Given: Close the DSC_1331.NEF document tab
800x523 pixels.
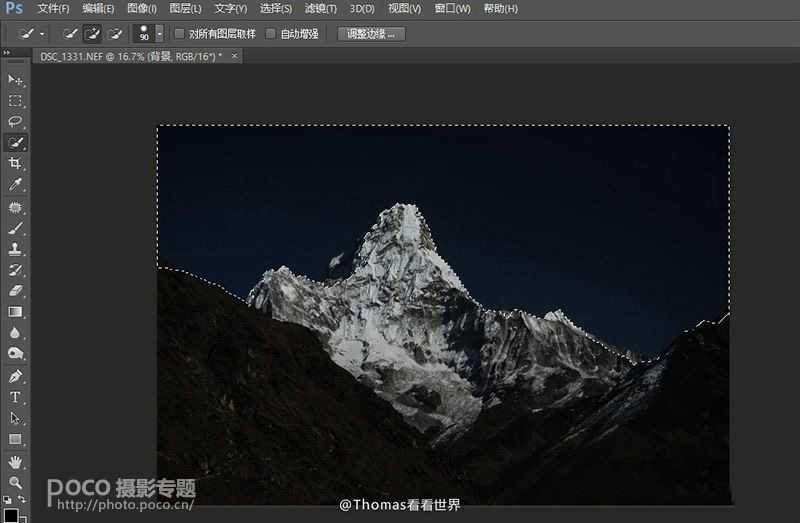Looking at the screenshot, I should click(235, 56).
